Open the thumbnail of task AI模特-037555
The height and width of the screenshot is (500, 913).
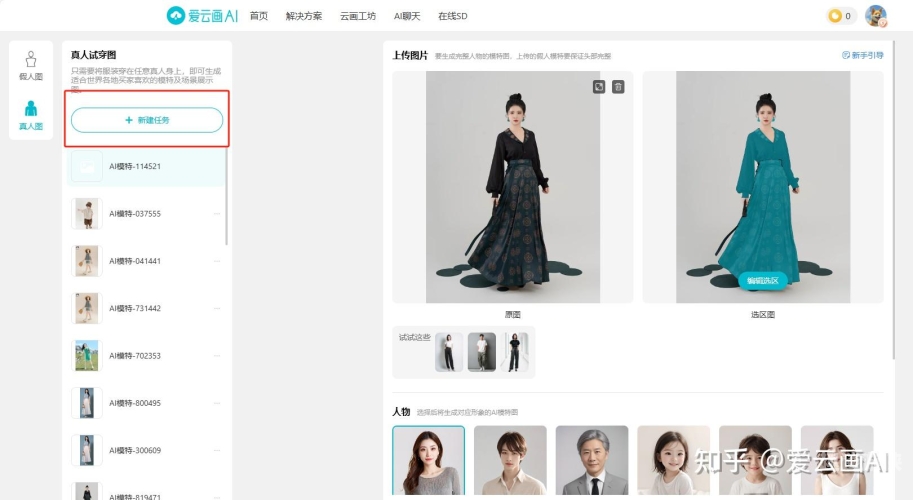coord(87,214)
